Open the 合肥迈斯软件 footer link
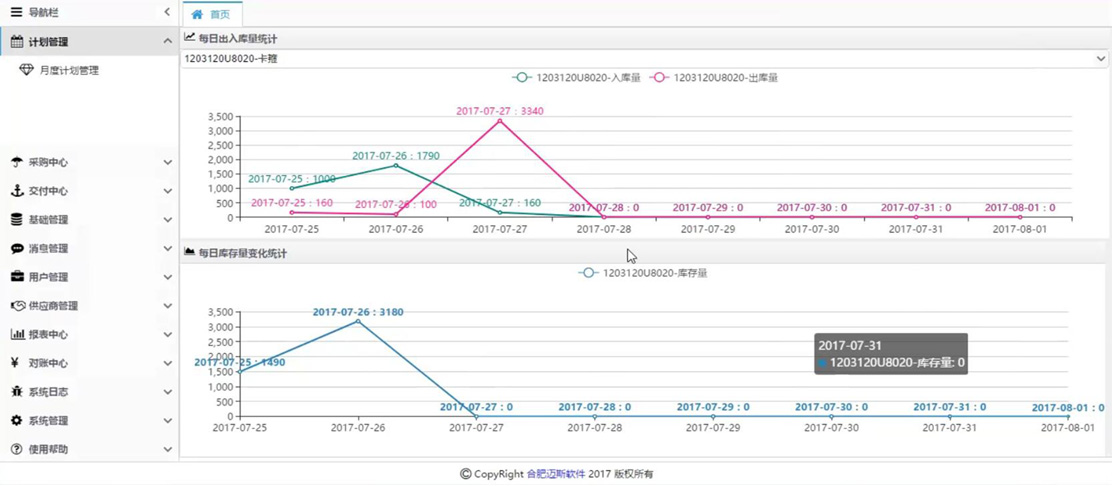The height and width of the screenshot is (486, 1112). coord(555,474)
